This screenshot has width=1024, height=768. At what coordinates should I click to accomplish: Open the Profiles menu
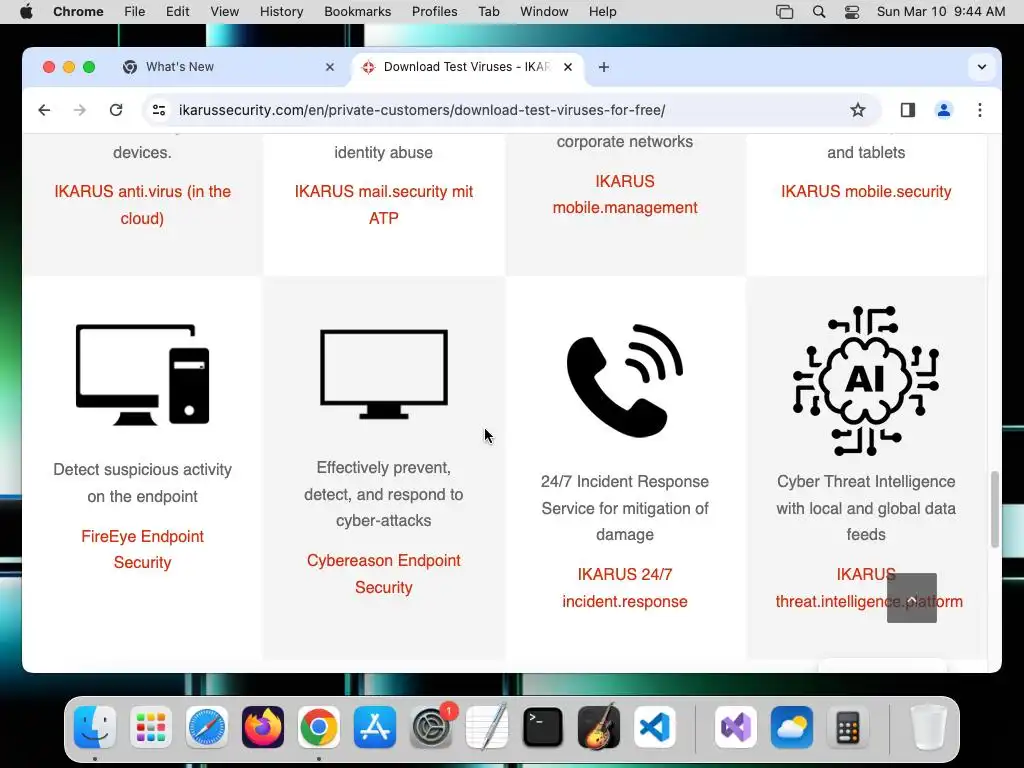(x=434, y=11)
